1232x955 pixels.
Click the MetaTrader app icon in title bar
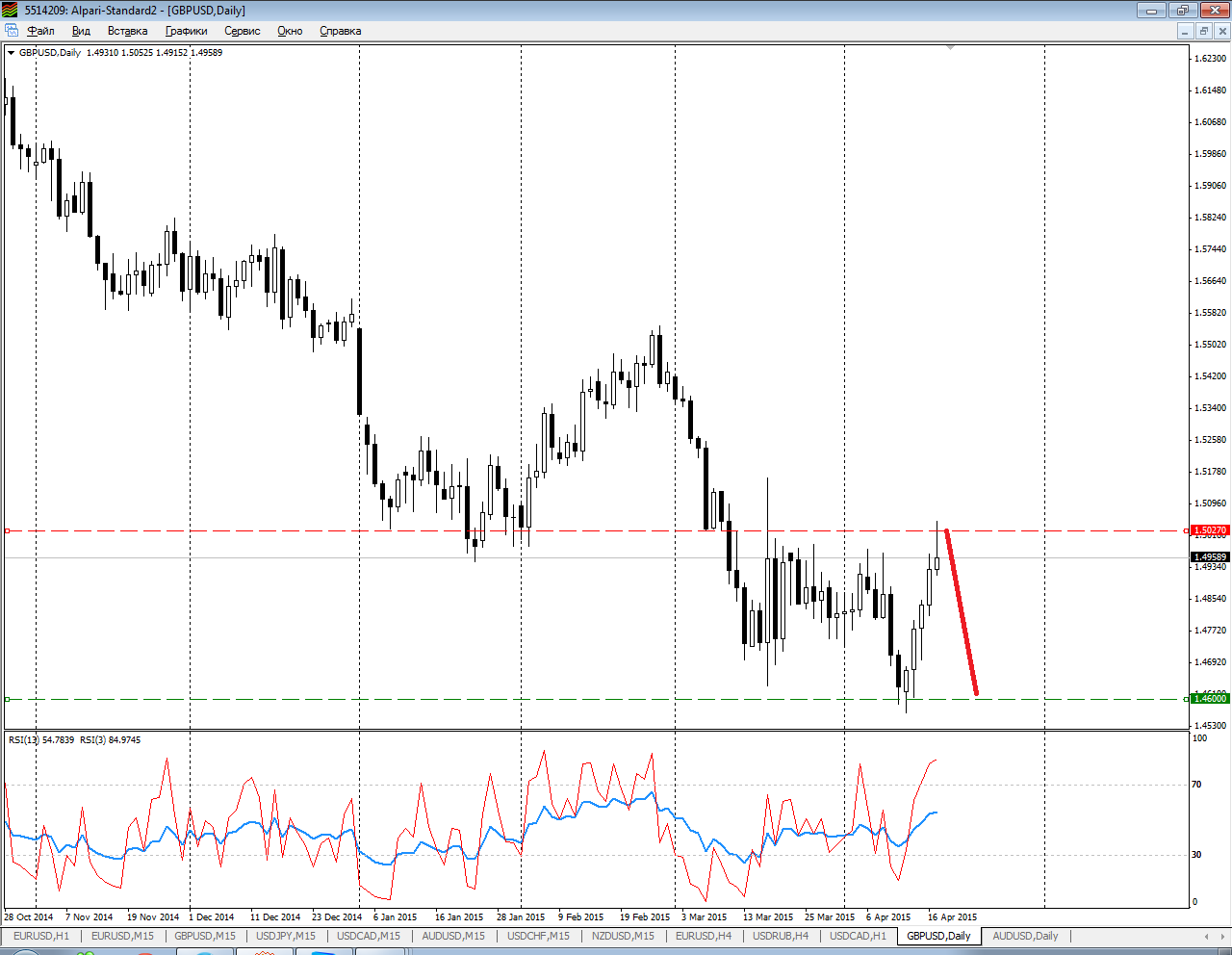tap(10, 10)
